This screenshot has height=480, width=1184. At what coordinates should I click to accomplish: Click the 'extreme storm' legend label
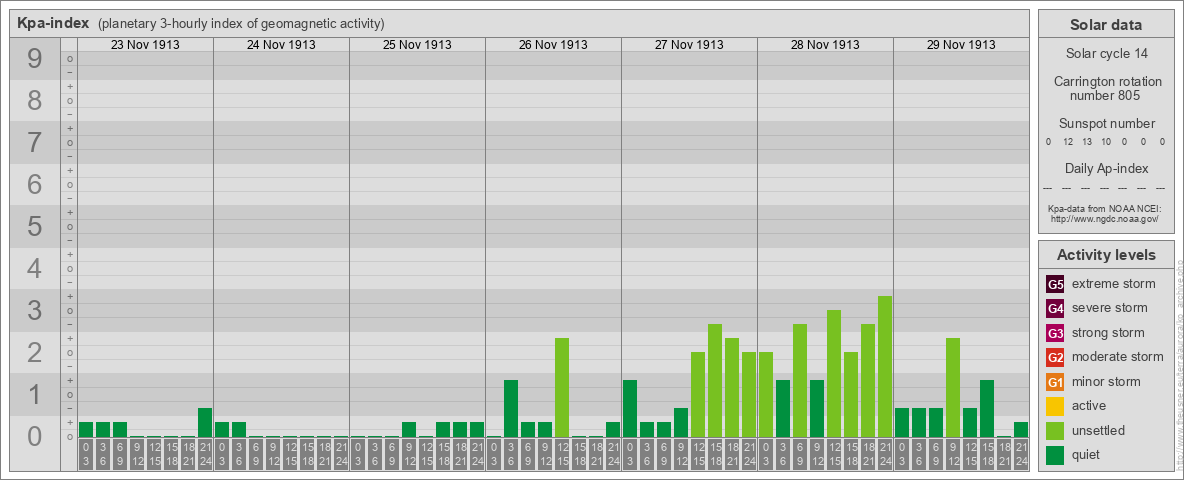[1114, 284]
